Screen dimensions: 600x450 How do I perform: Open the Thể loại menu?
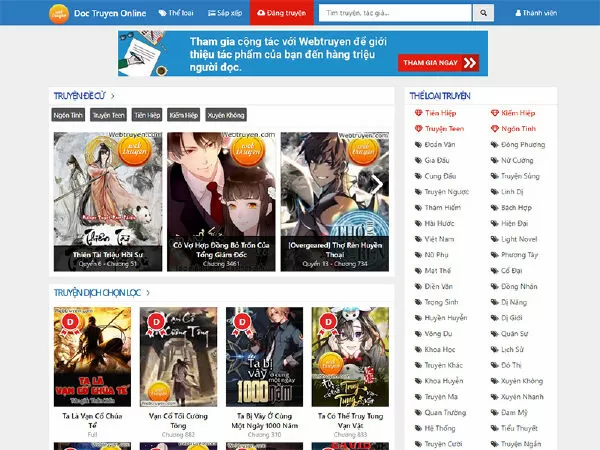pos(176,13)
